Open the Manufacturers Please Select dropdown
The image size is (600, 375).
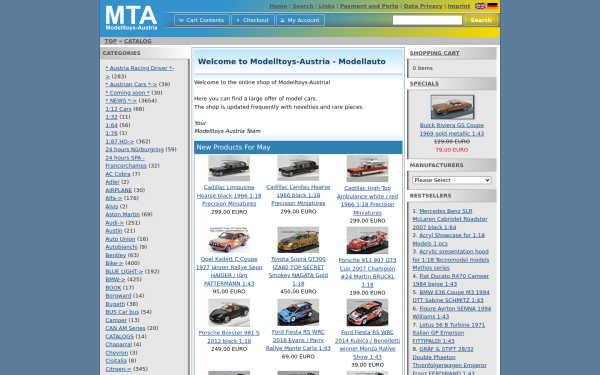[452, 180]
